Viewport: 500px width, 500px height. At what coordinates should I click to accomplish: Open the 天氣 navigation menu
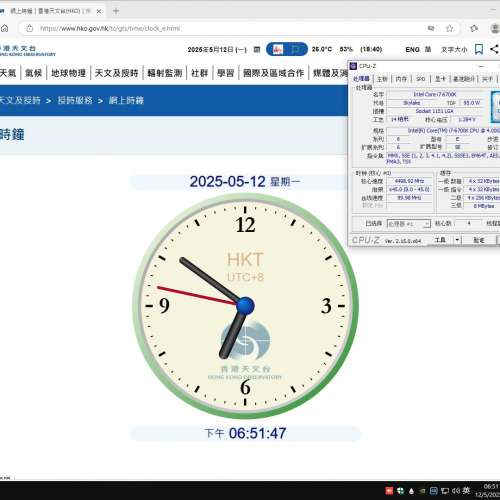8,73
